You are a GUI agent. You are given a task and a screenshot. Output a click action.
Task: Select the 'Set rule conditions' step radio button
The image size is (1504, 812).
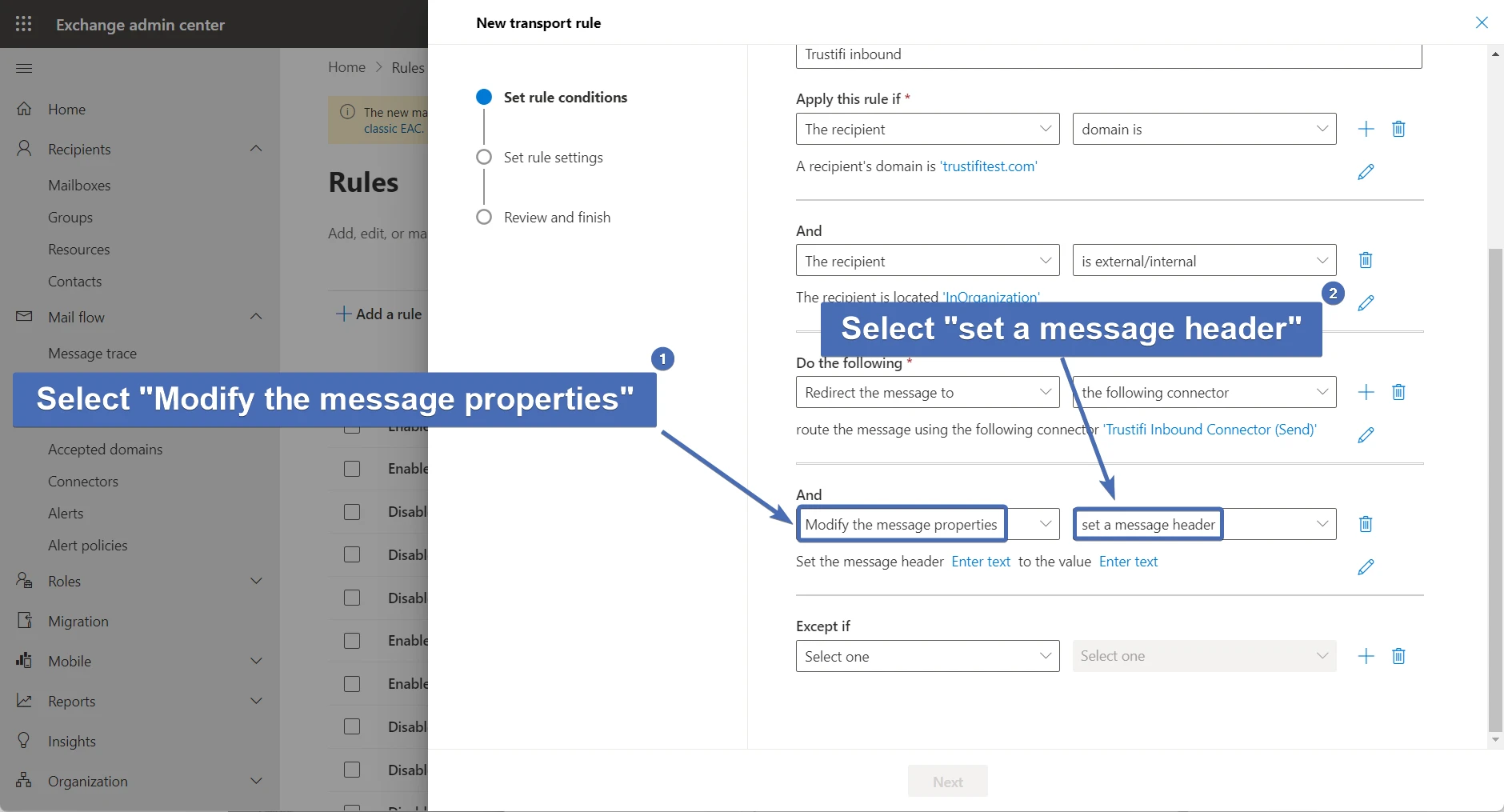[484, 97]
